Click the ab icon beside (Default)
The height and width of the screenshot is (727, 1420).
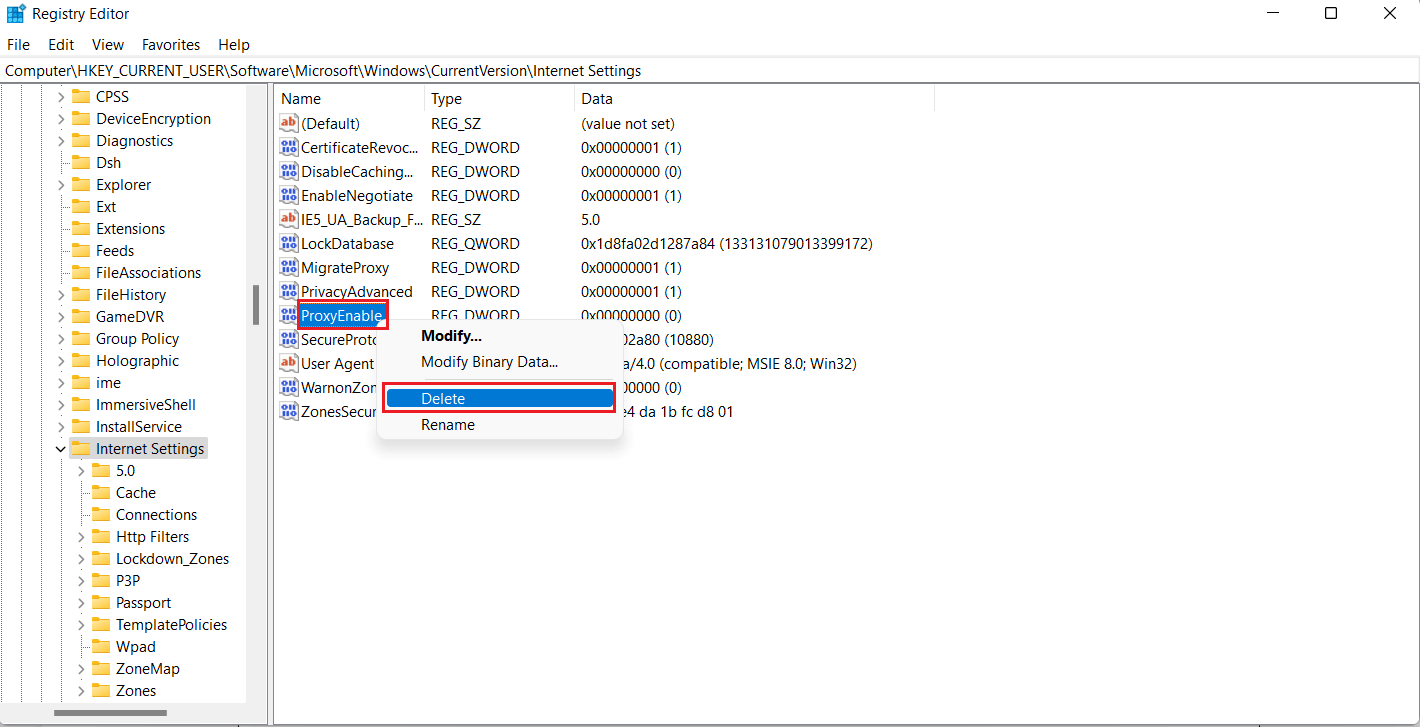click(x=288, y=122)
